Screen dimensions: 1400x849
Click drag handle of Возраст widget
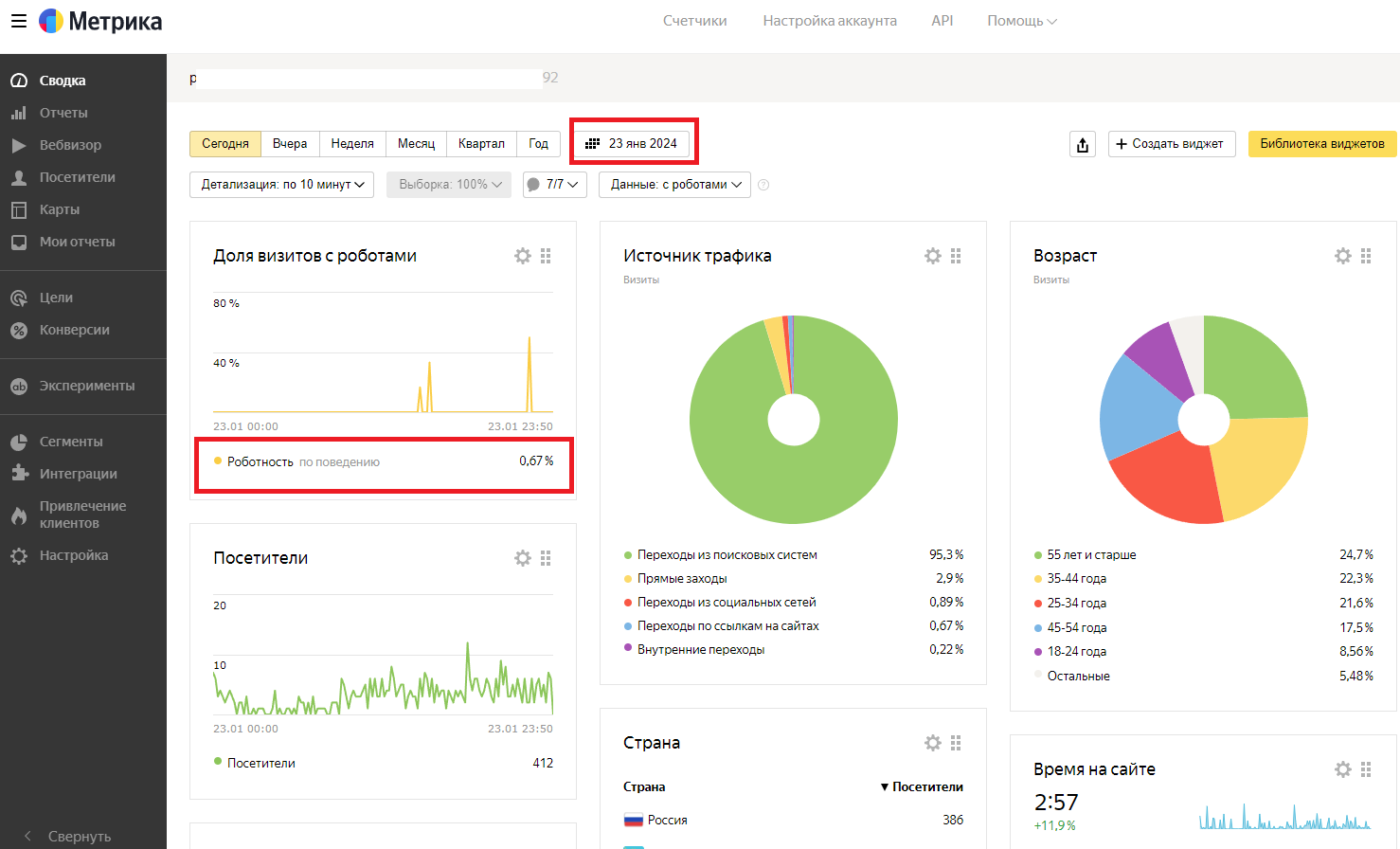(1366, 256)
